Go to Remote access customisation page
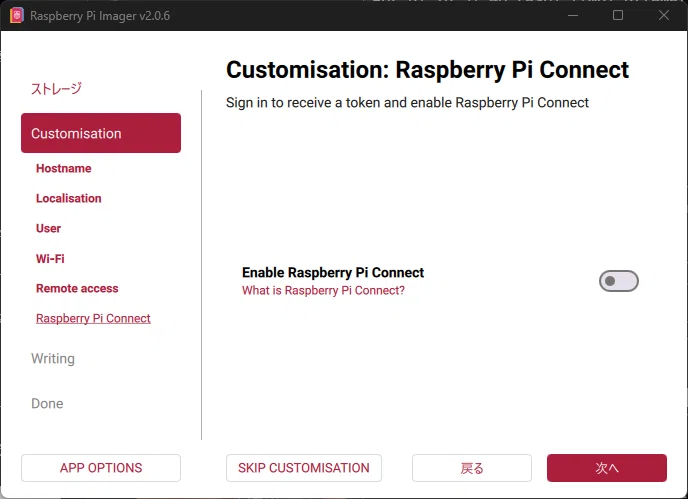 (77, 288)
